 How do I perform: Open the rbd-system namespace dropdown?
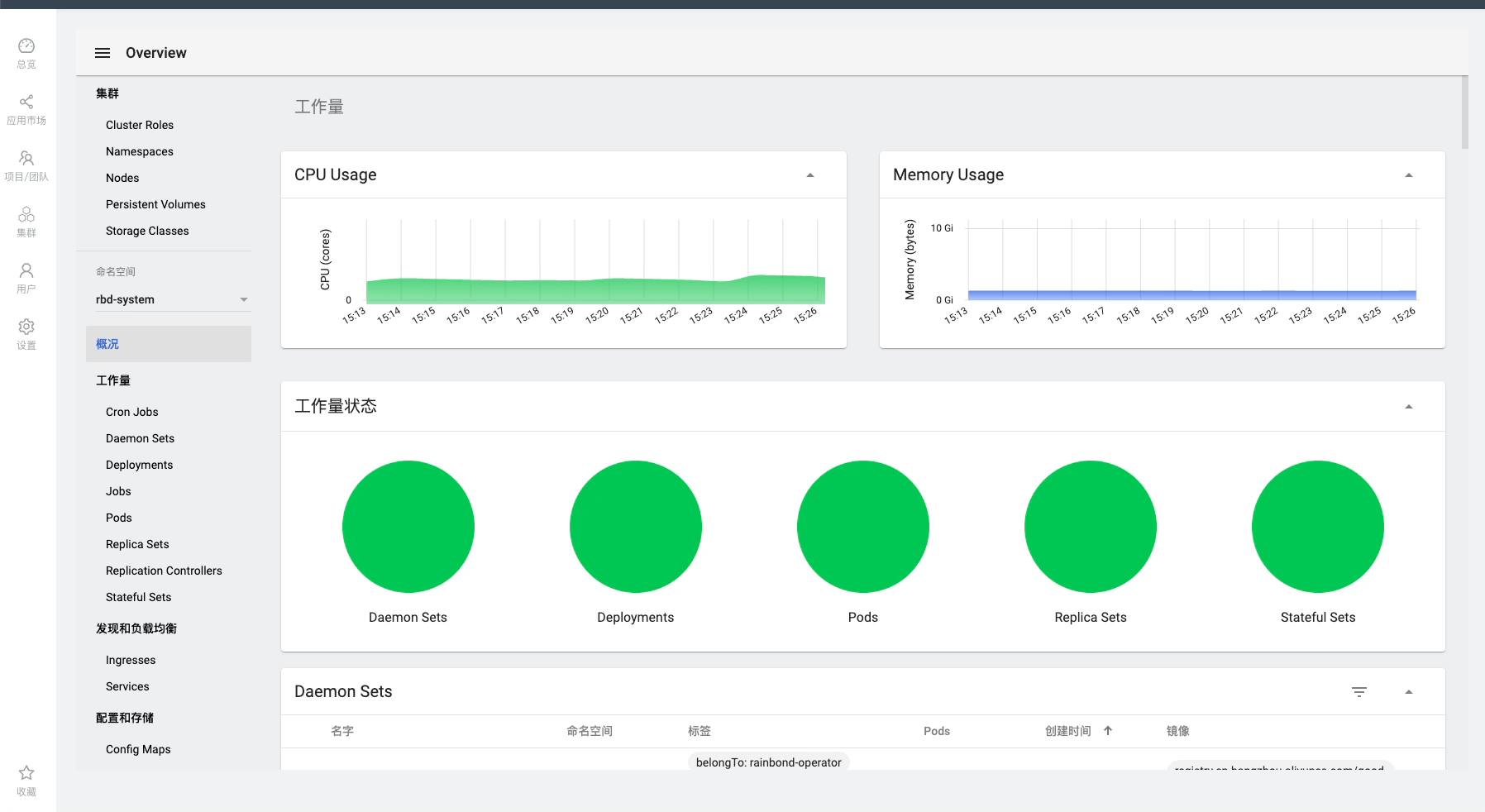pyautogui.click(x=172, y=299)
